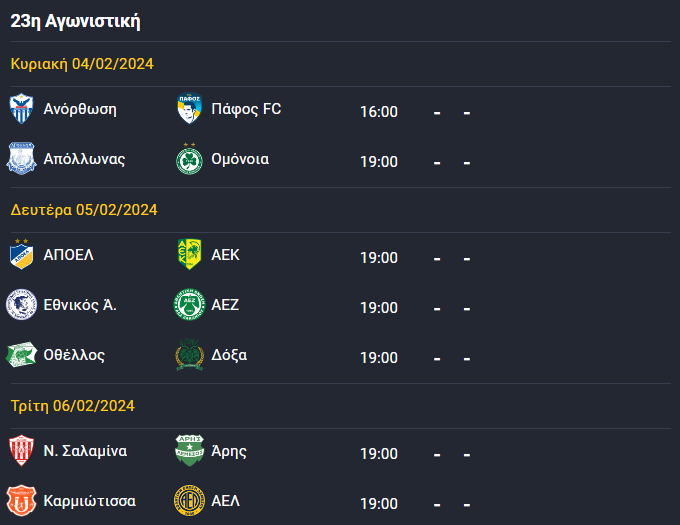Viewport: 680px width, 525px height.
Task: Select the Δευτέρα 05/02/2024 date heading
Action: tap(84, 210)
